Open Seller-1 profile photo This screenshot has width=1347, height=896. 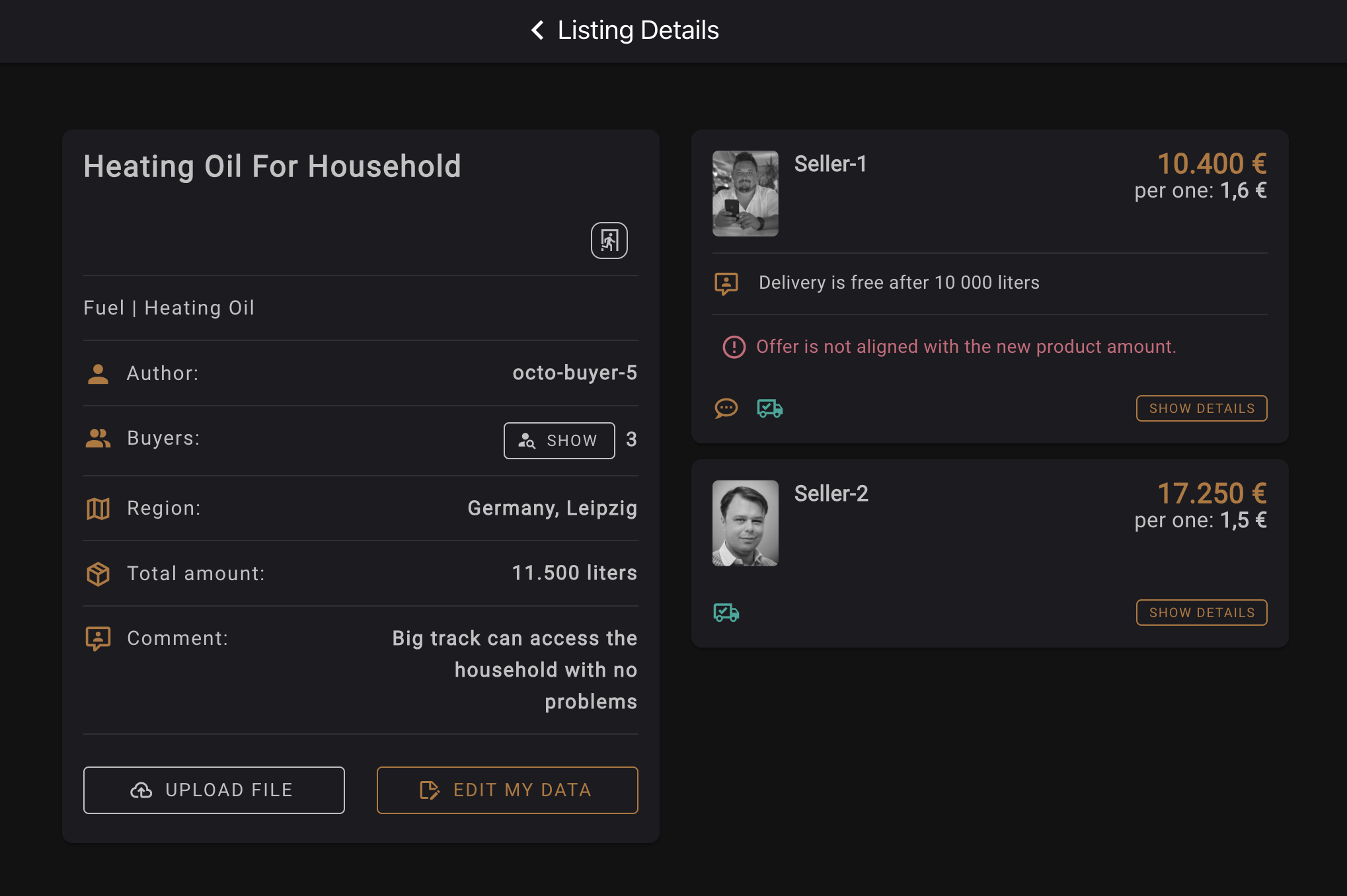point(745,194)
